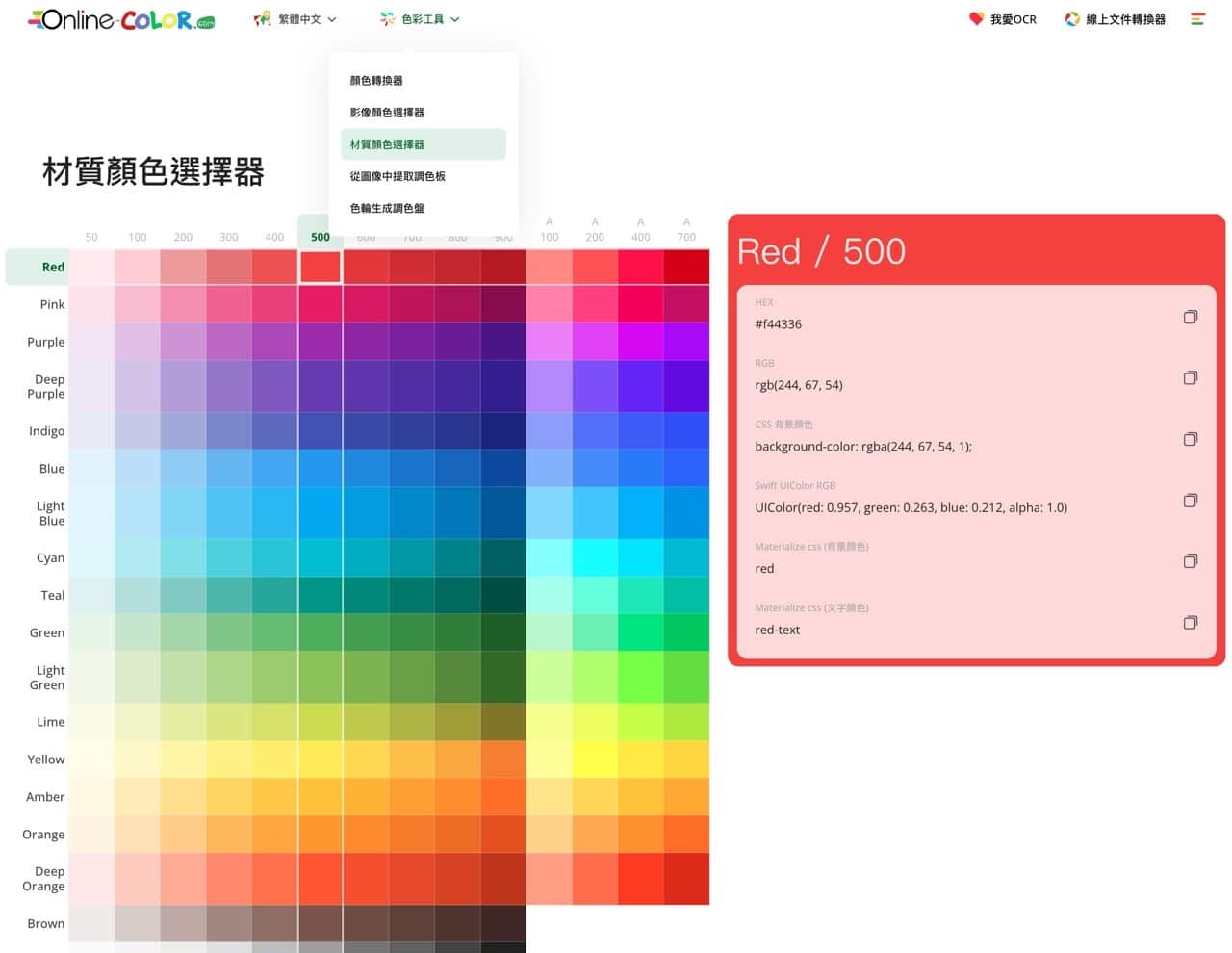This screenshot has width=1232, height=953.
Task: Copy the HEX value #f44336
Action: tap(1190, 317)
